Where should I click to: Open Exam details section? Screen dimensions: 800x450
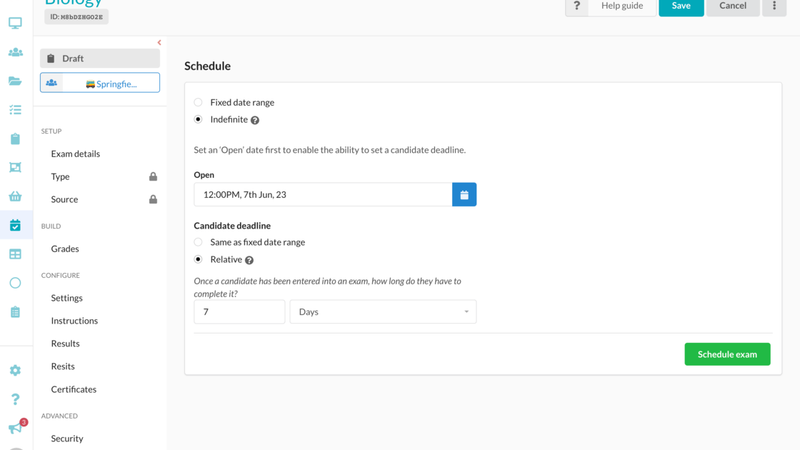pos(76,154)
